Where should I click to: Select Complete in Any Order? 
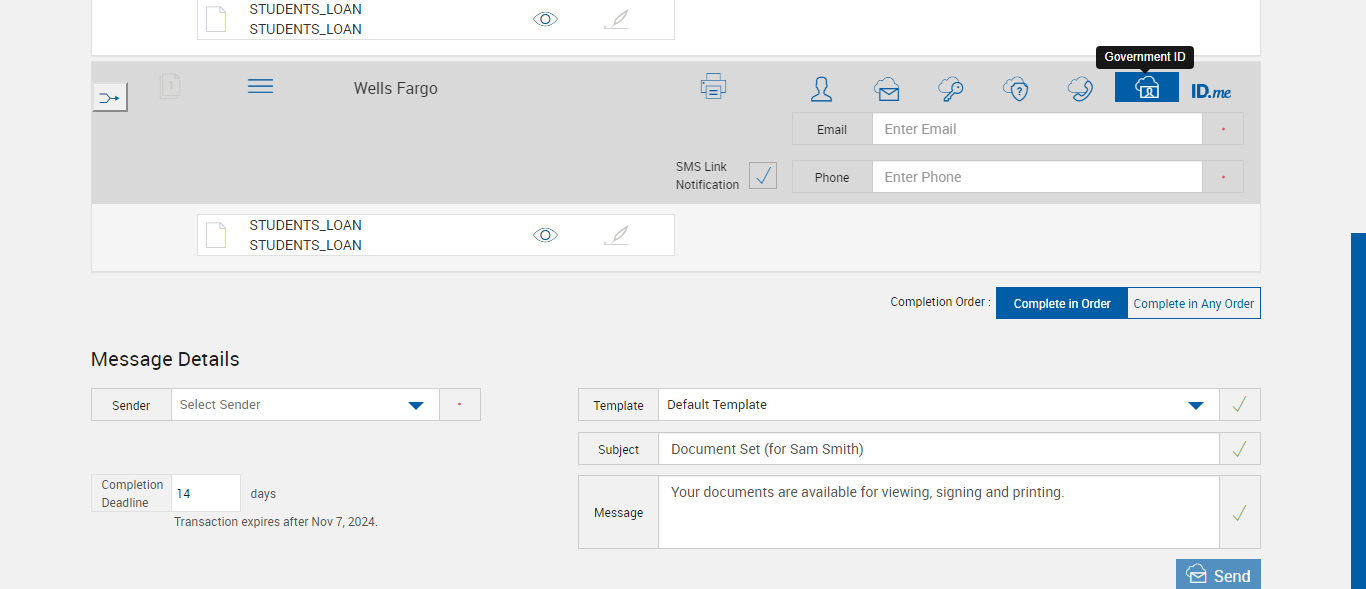(1193, 304)
